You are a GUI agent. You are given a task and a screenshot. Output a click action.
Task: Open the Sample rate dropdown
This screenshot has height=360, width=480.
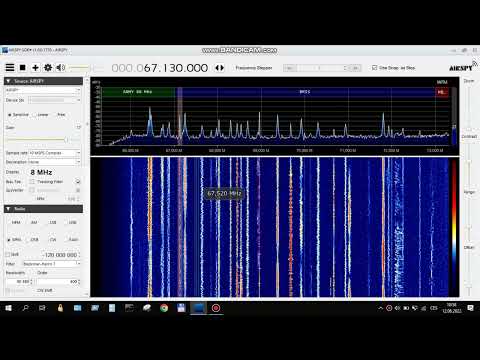coord(55,153)
